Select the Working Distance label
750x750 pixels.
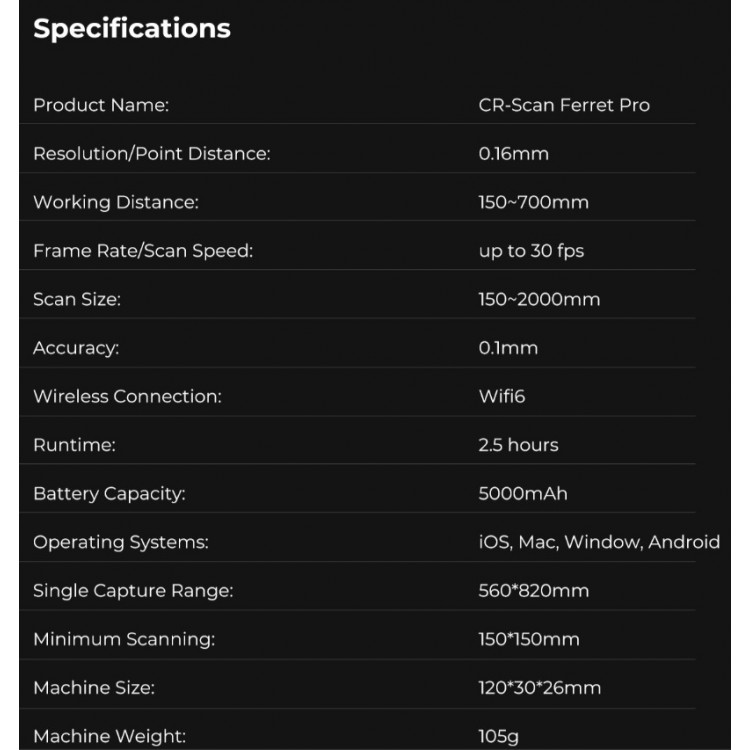116,202
